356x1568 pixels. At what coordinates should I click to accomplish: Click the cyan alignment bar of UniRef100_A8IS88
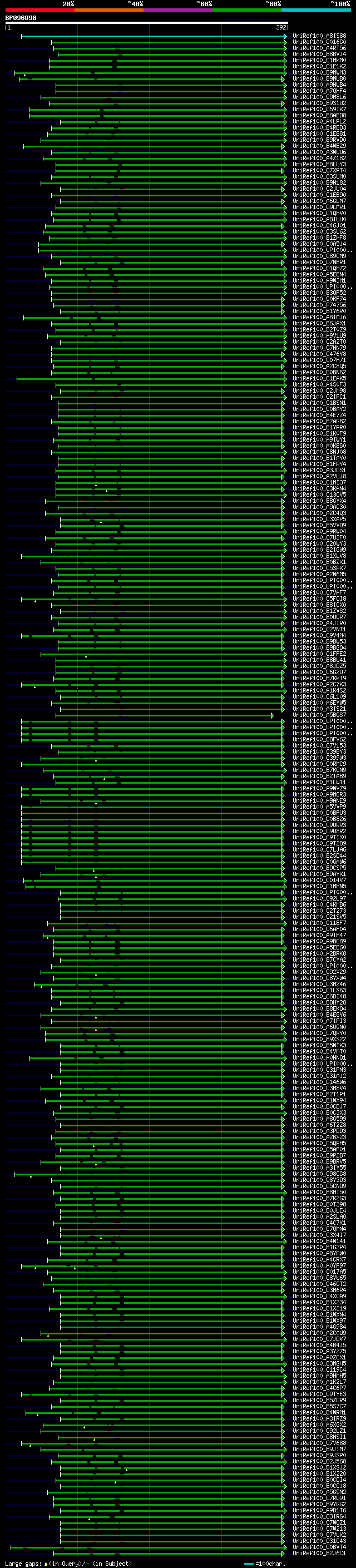pyautogui.click(x=153, y=36)
